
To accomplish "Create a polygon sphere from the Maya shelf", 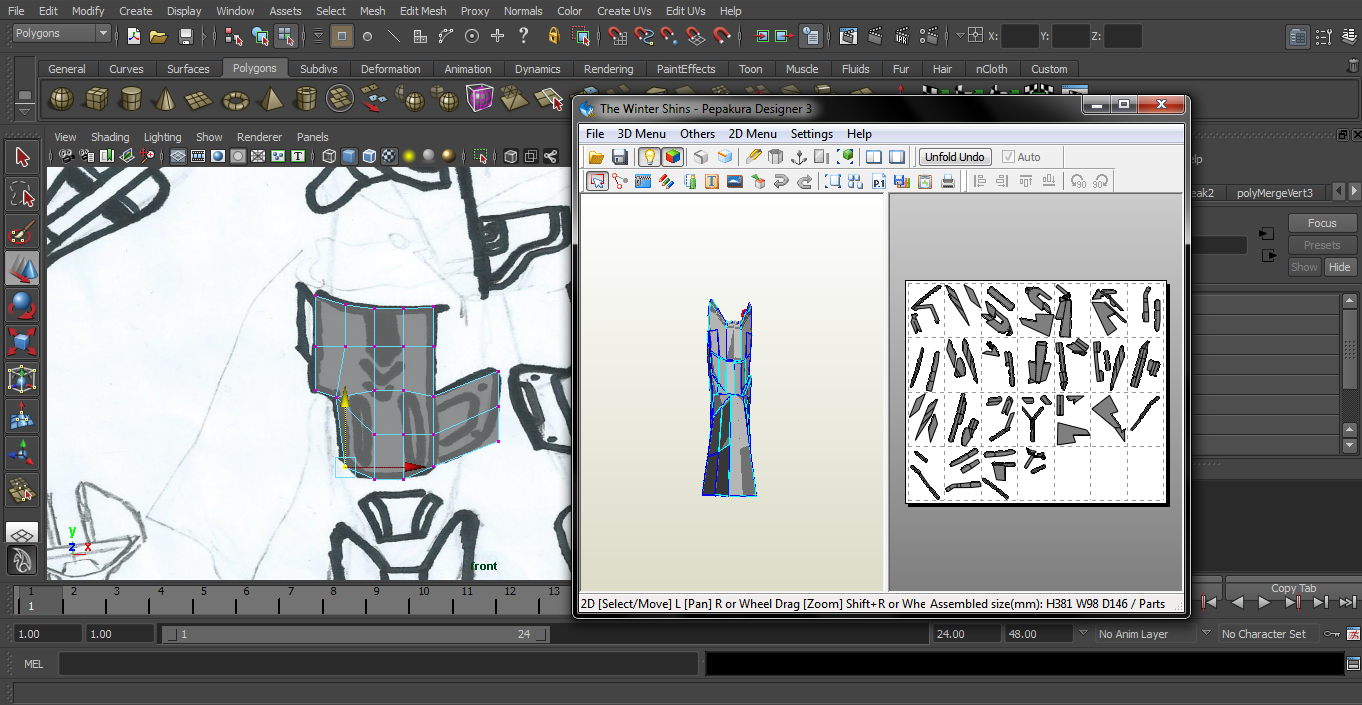I will pos(62,98).
